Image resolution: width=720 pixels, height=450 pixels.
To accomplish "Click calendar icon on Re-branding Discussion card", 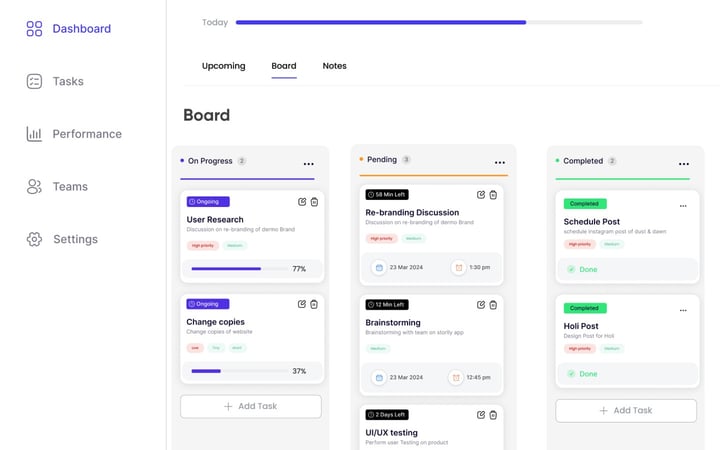I will coord(379,267).
